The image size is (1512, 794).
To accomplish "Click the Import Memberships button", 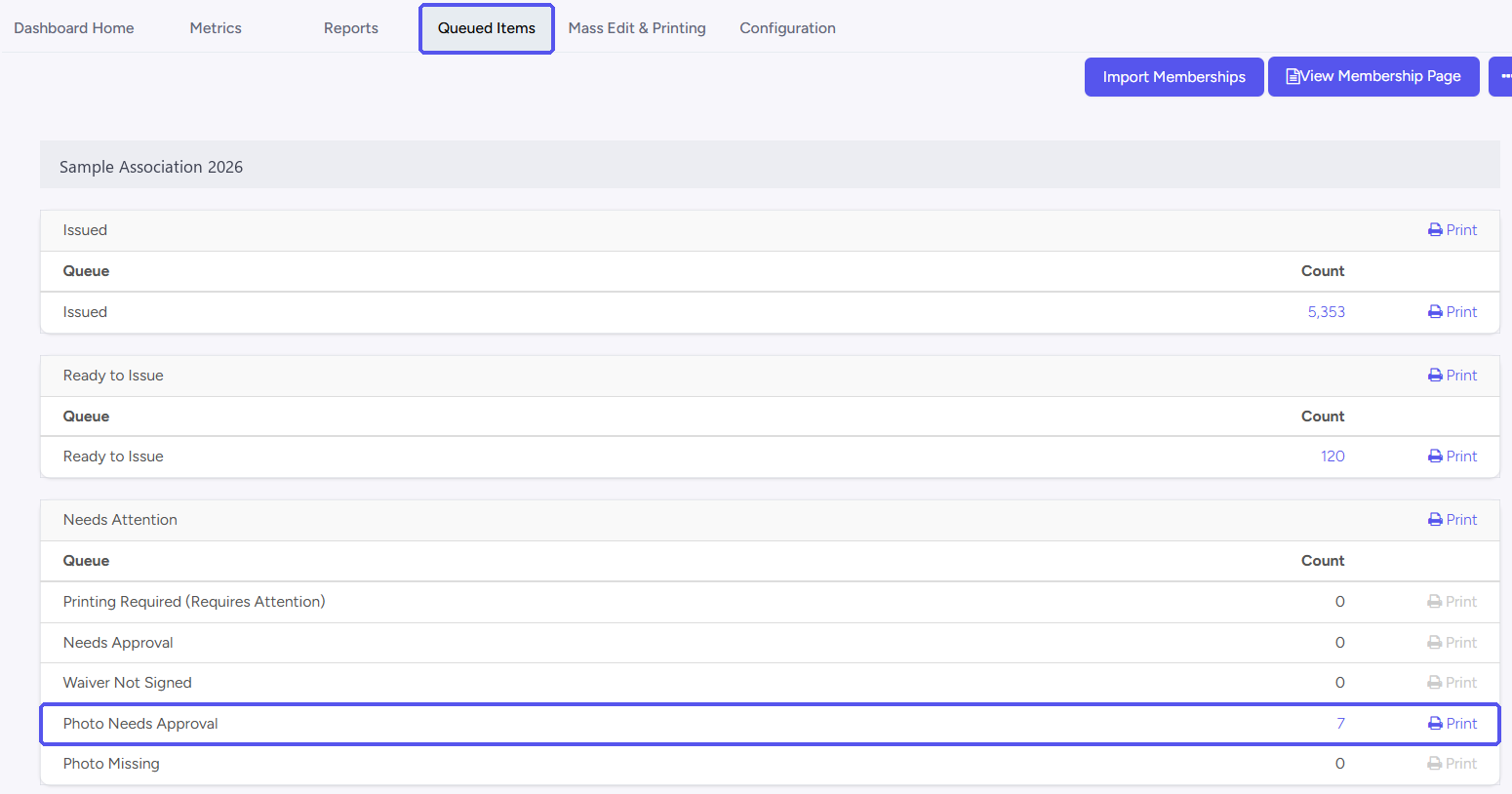I will pos(1174,77).
